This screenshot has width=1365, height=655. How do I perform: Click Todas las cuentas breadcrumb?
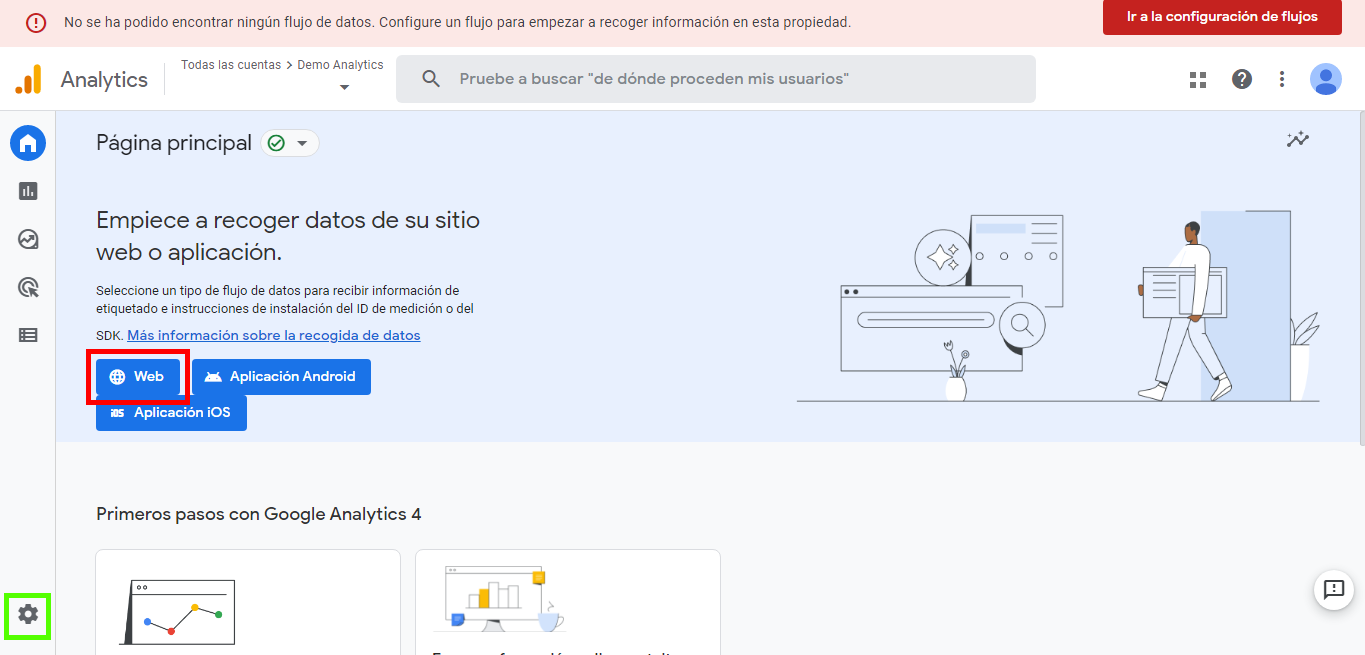point(231,65)
